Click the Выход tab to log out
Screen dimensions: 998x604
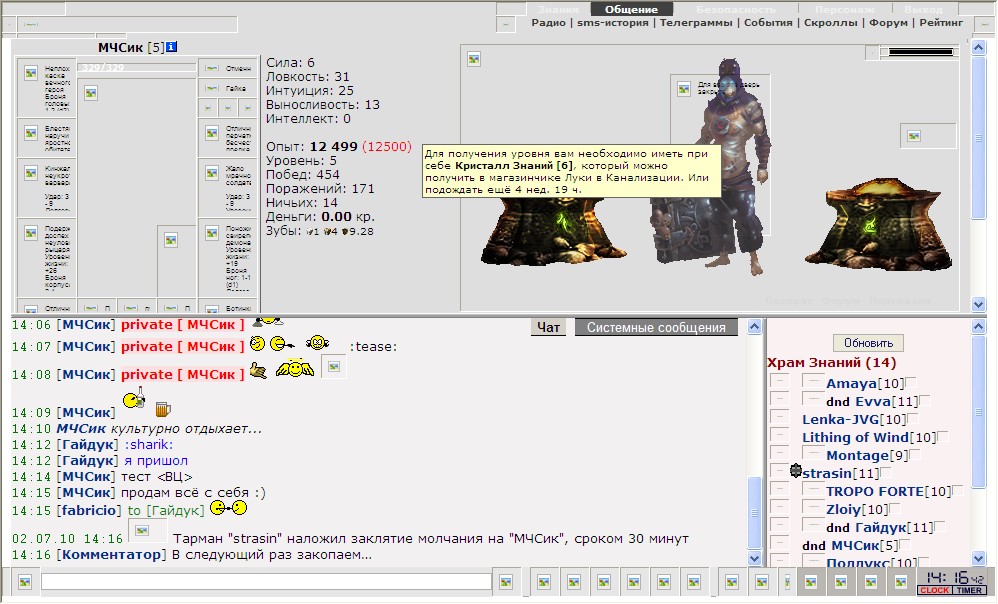924,10
